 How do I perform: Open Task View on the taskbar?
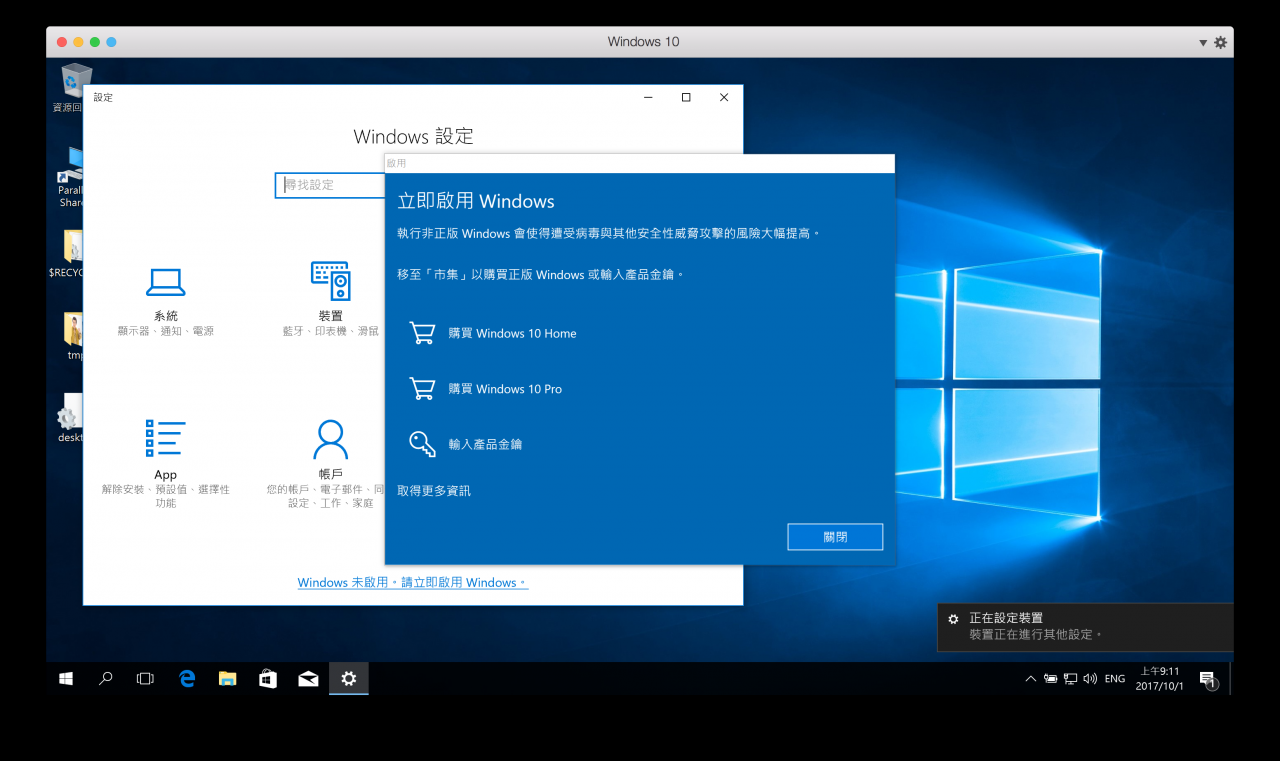click(x=145, y=679)
